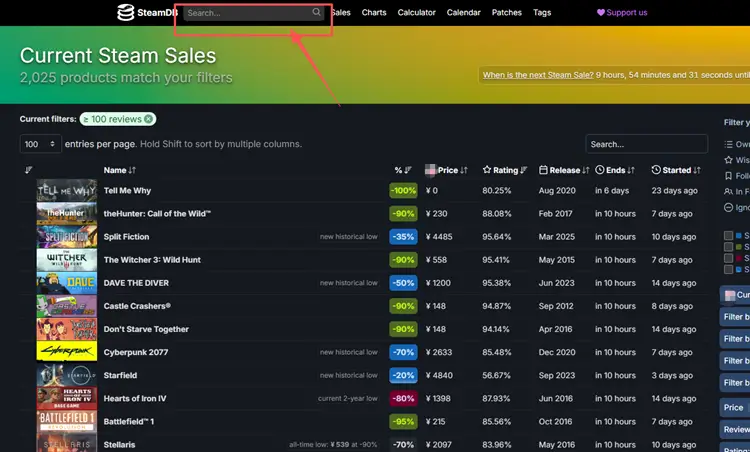Open the Castle Crashers link

click(137, 306)
